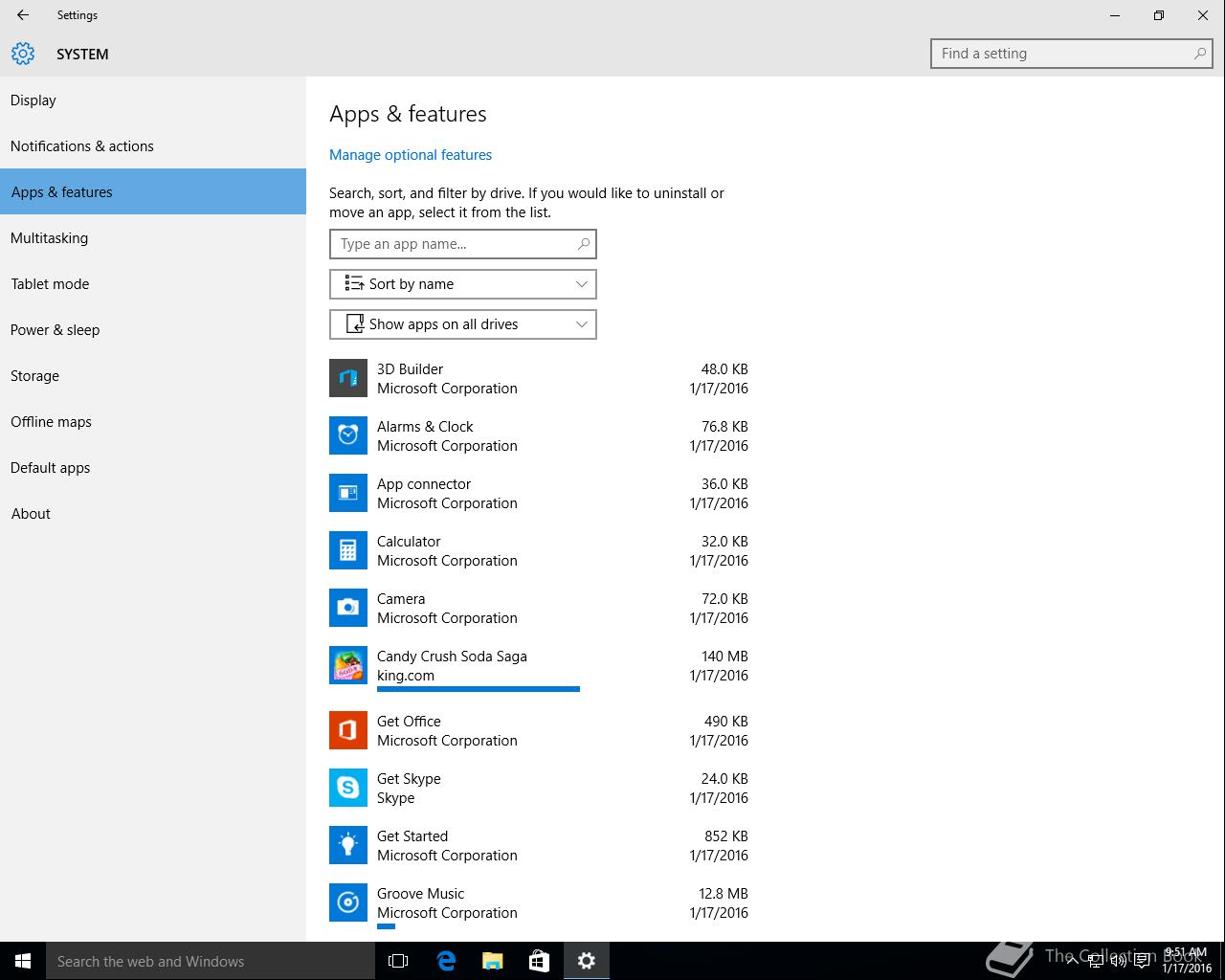Open the Store from the taskbar
The image size is (1225, 980).
pos(540,961)
